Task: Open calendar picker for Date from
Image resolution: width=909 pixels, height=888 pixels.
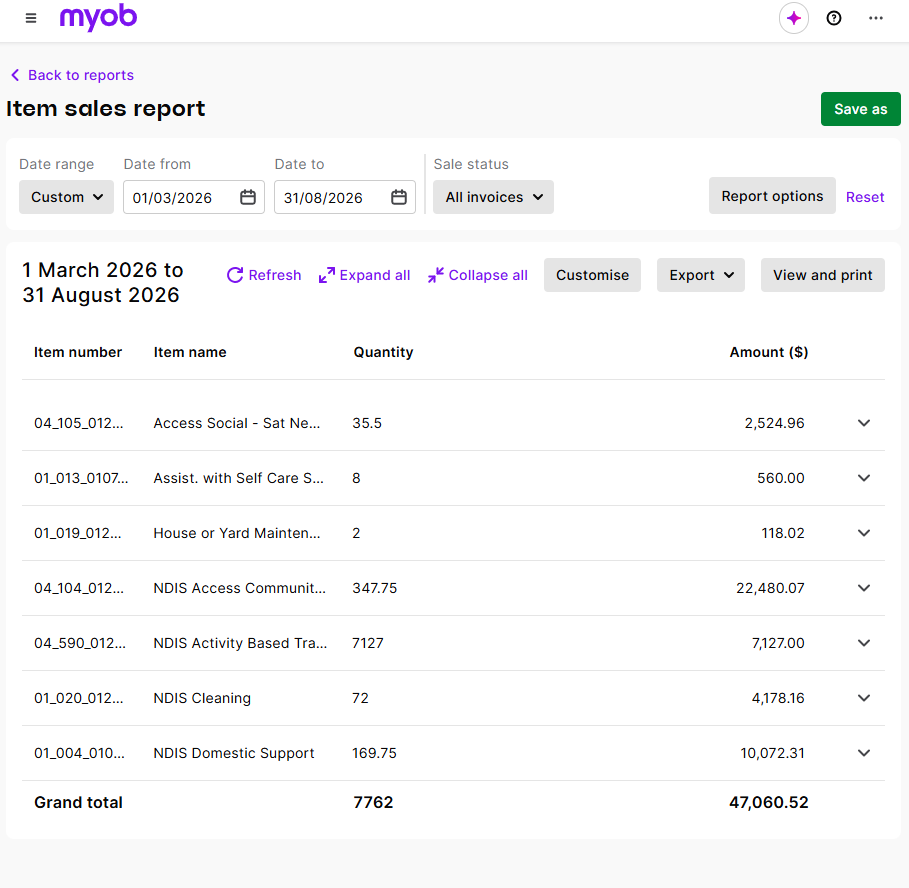Action: [248, 197]
